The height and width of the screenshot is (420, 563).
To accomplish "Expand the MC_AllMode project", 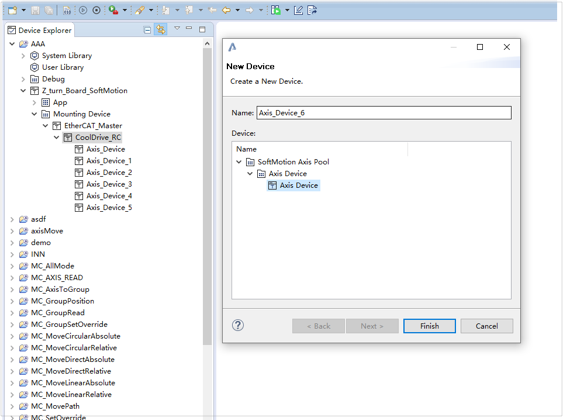I will [x=12, y=266].
